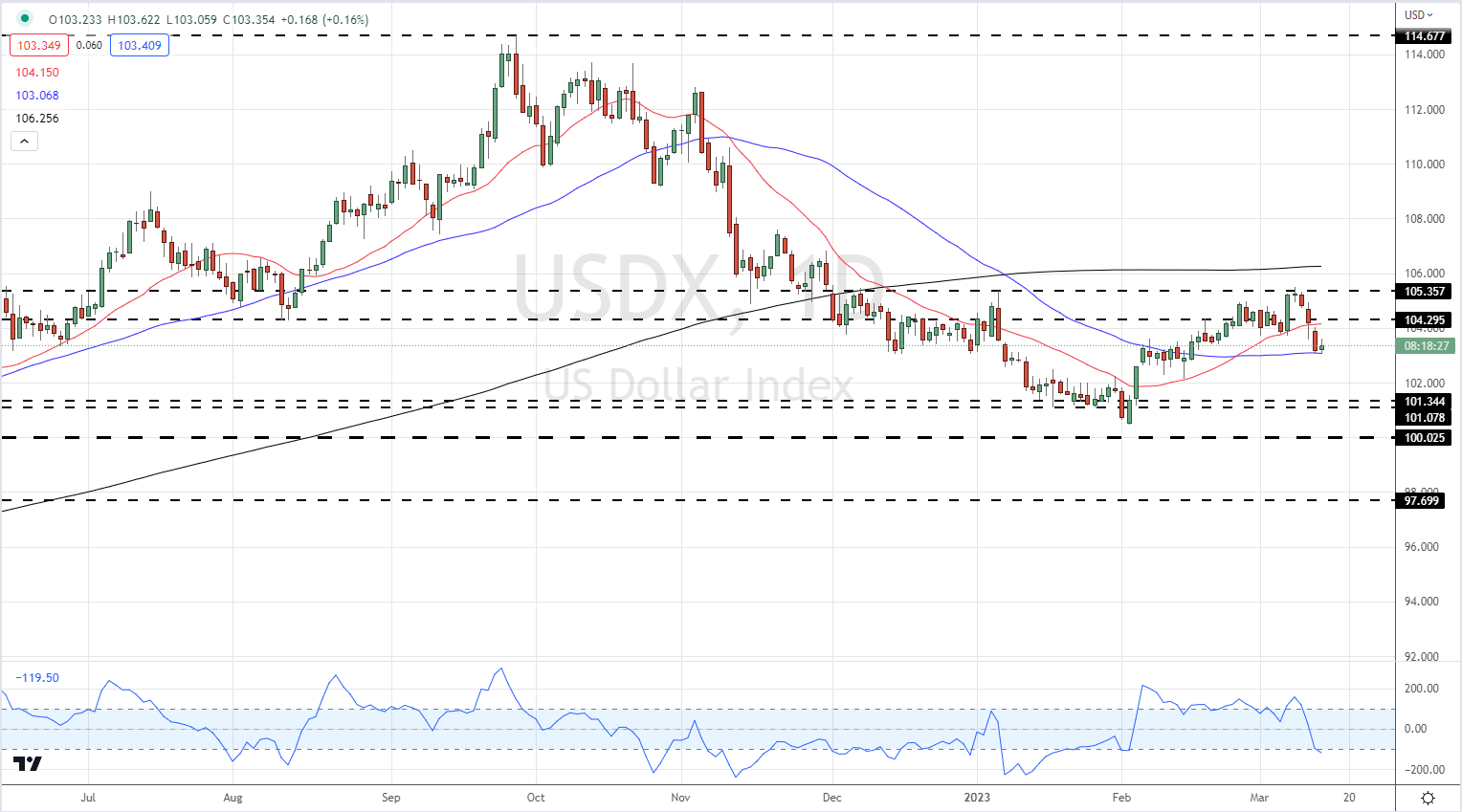The image size is (1462, 812).
Task: Click the 108.000 price axis label
Action: (x=1425, y=219)
